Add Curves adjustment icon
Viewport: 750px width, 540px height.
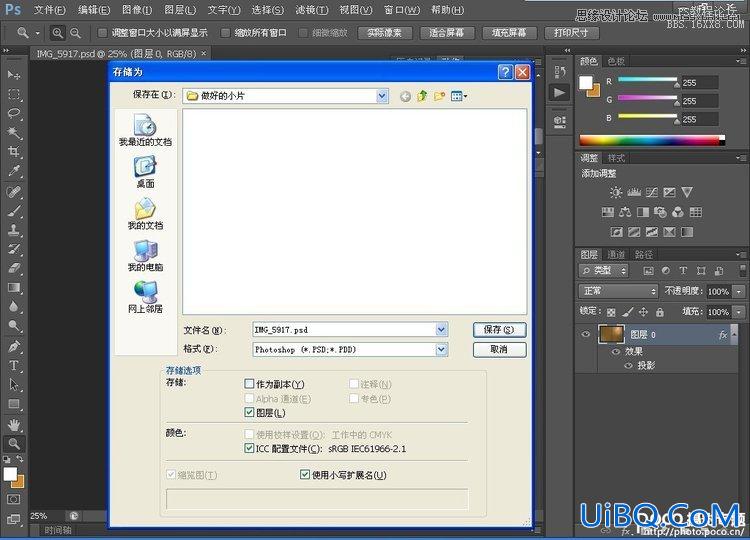651,192
